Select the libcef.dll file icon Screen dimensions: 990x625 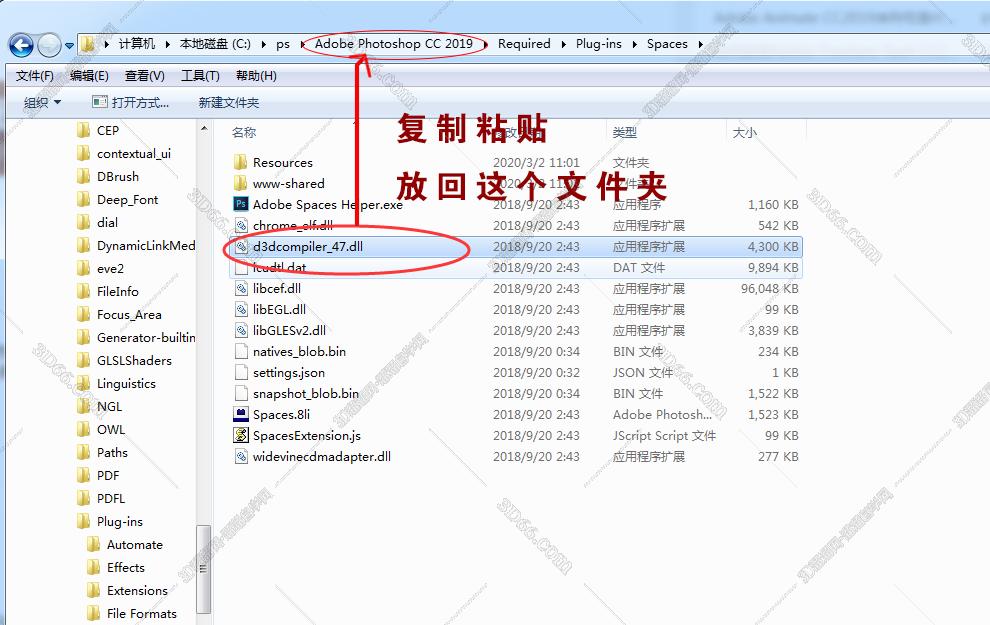click(241, 289)
